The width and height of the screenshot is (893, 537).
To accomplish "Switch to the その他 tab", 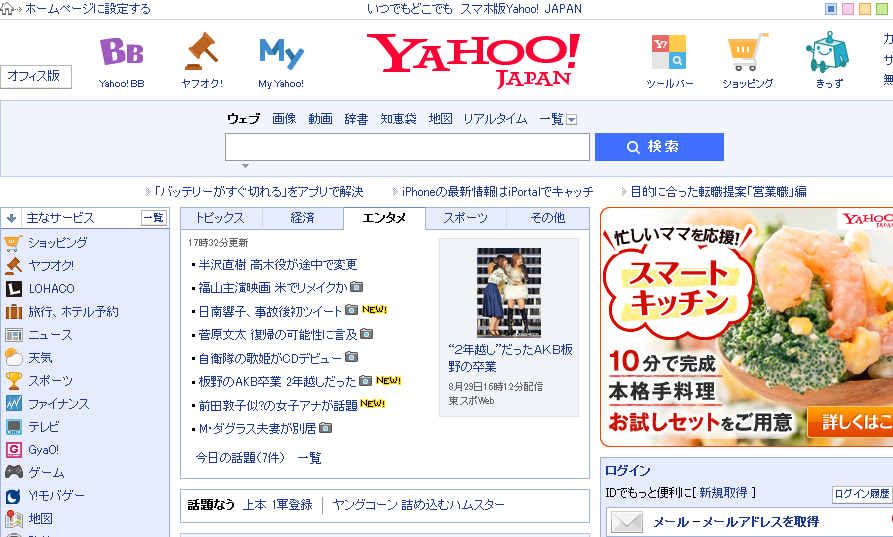I will [548, 218].
